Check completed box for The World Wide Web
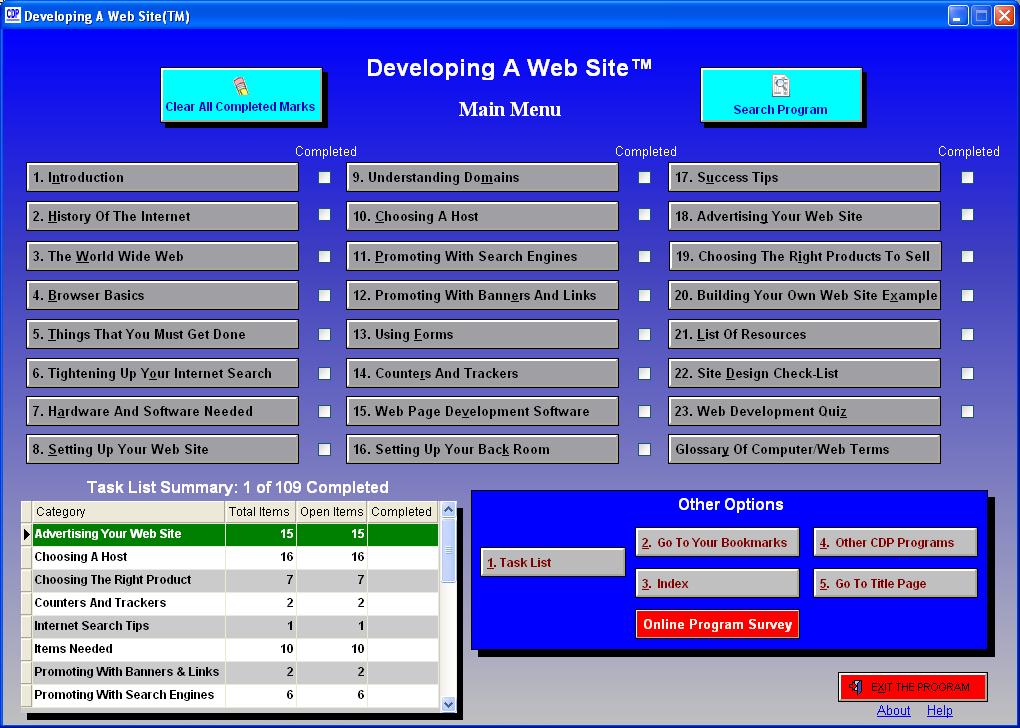Image resolution: width=1020 pixels, height=728 pixels. 324,256
